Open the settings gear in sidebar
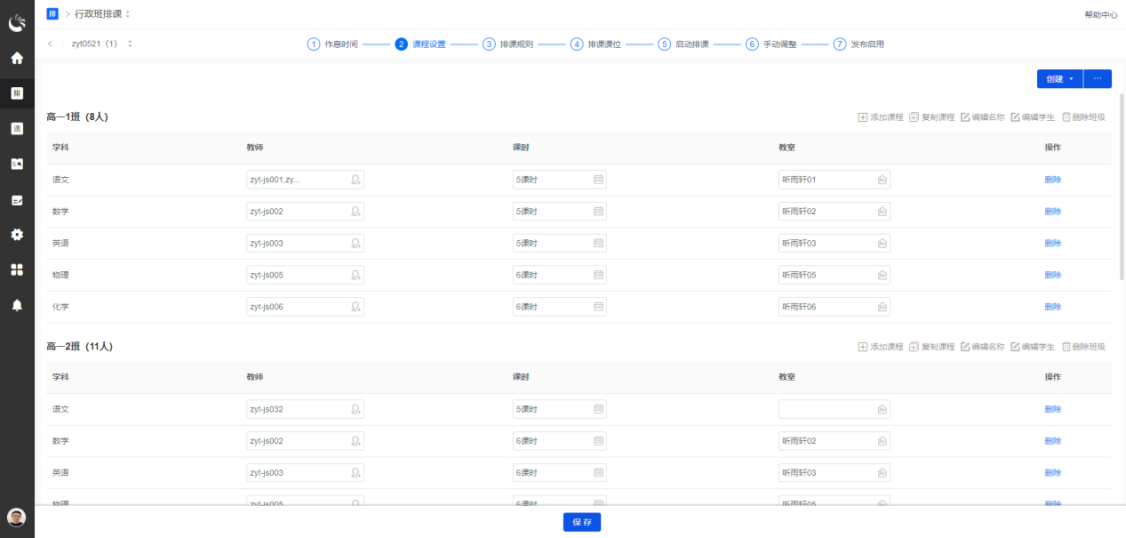Image resolution: width=1126 pixels, height=538 pixels. point(17,234)
